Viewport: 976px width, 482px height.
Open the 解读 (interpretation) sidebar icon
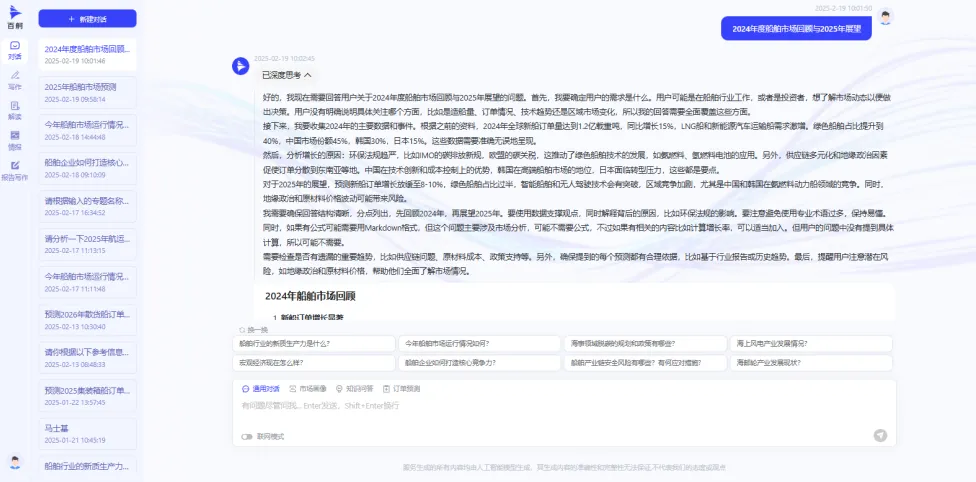click(x=14, y=112)
